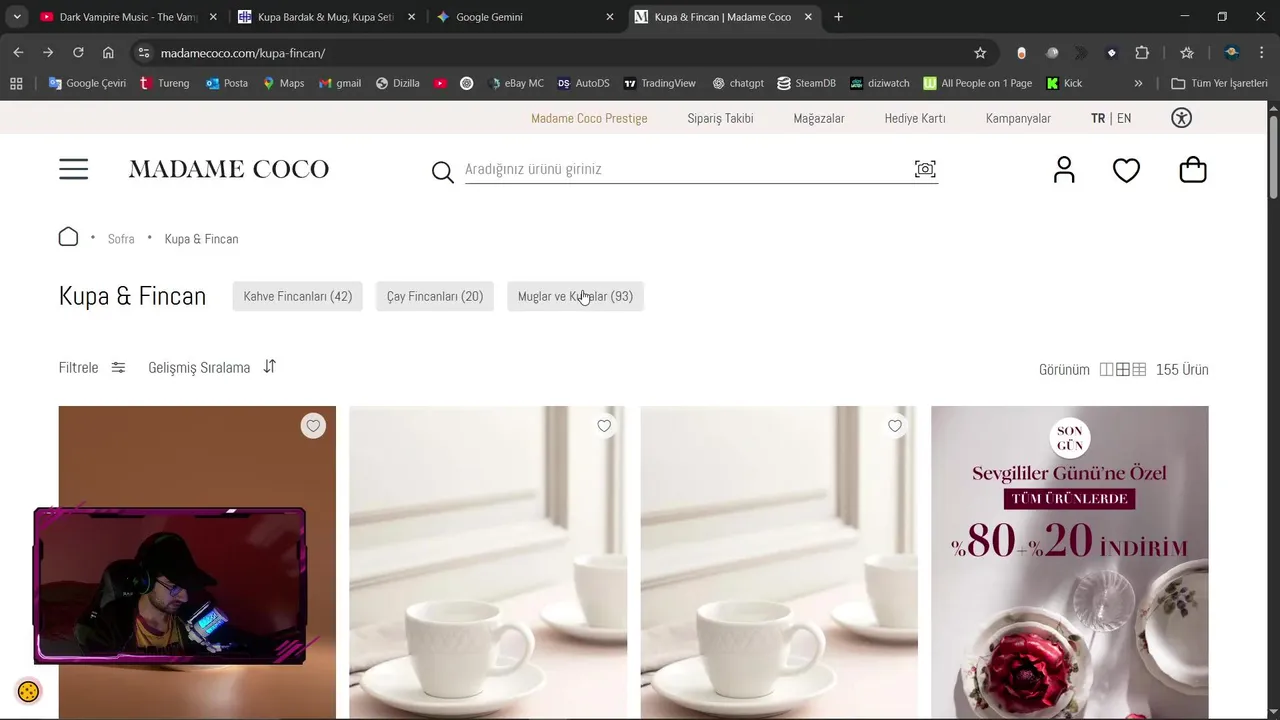The width and height of the screenshot is (1280, 720).
Task: Go forward one page in the browser
Action: click(48, 53)
